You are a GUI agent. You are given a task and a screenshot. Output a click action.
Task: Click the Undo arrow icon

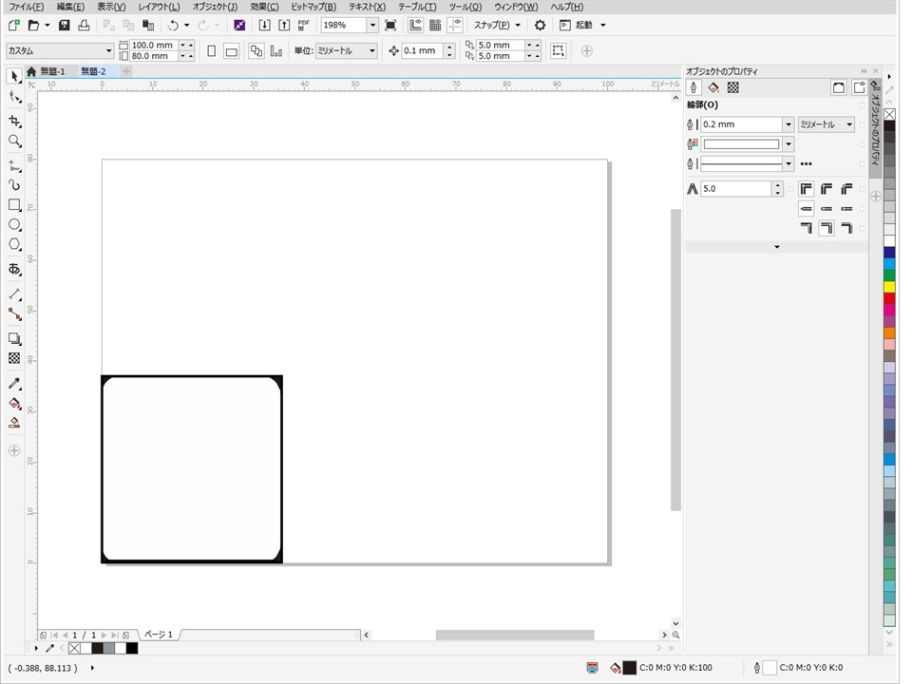pyautogui.click(x=173, y=25)
